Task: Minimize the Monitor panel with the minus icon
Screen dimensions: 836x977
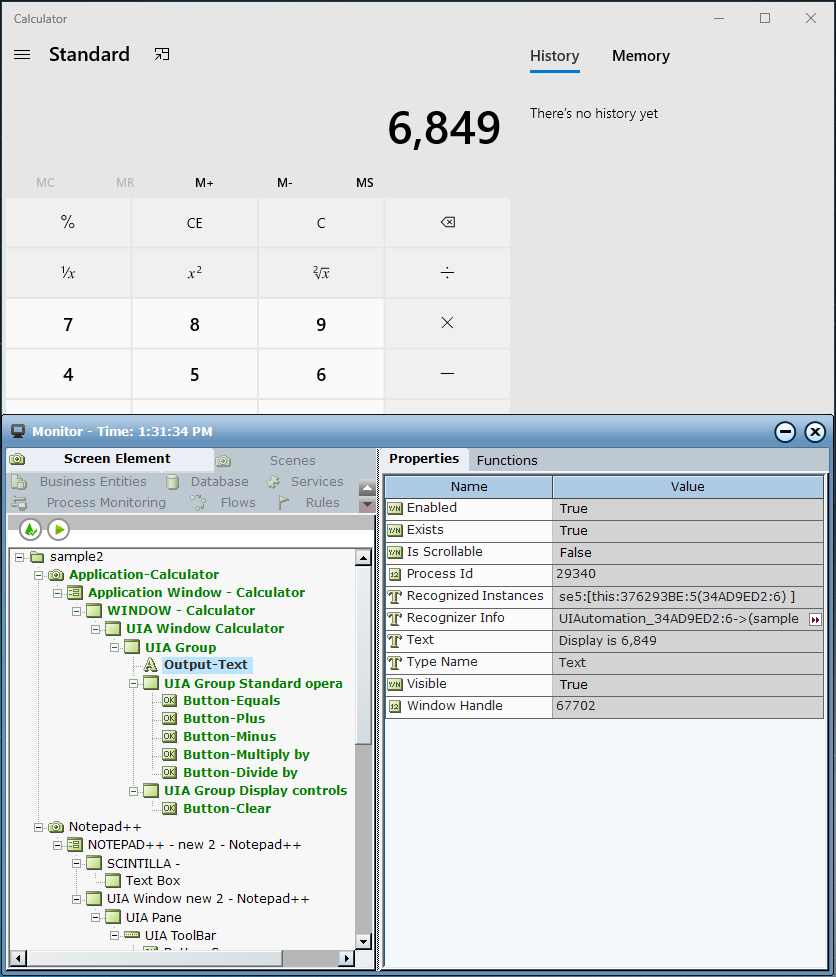Action: coord(786,432)
